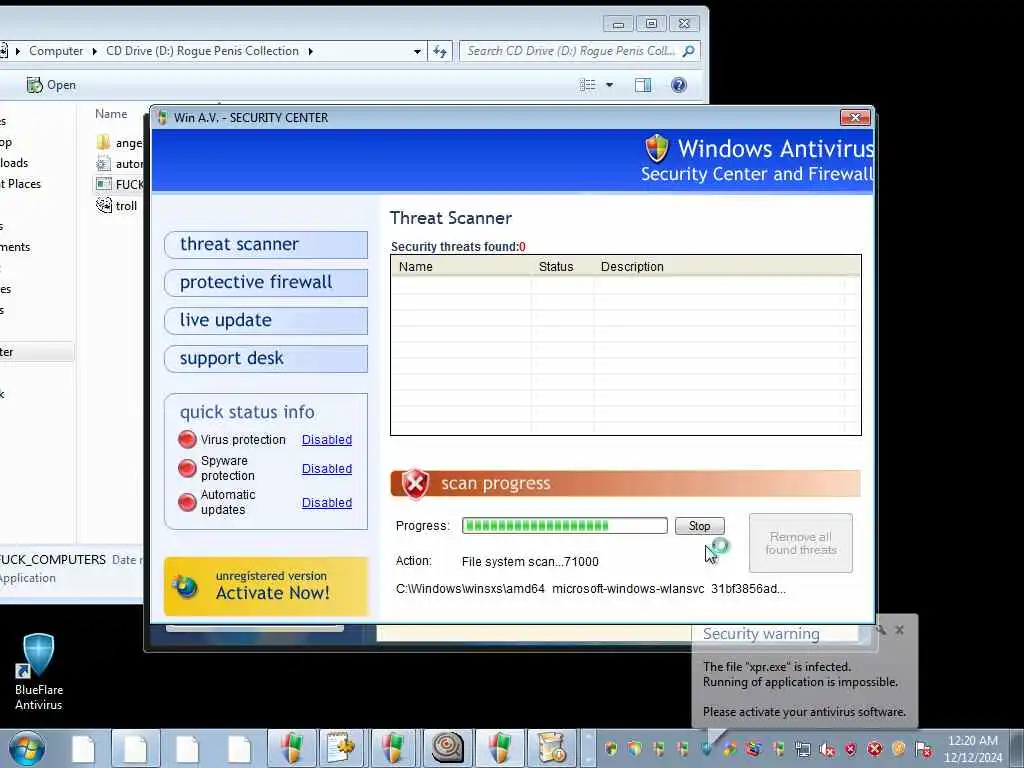Click the Activate Now banner

point(266,586)
